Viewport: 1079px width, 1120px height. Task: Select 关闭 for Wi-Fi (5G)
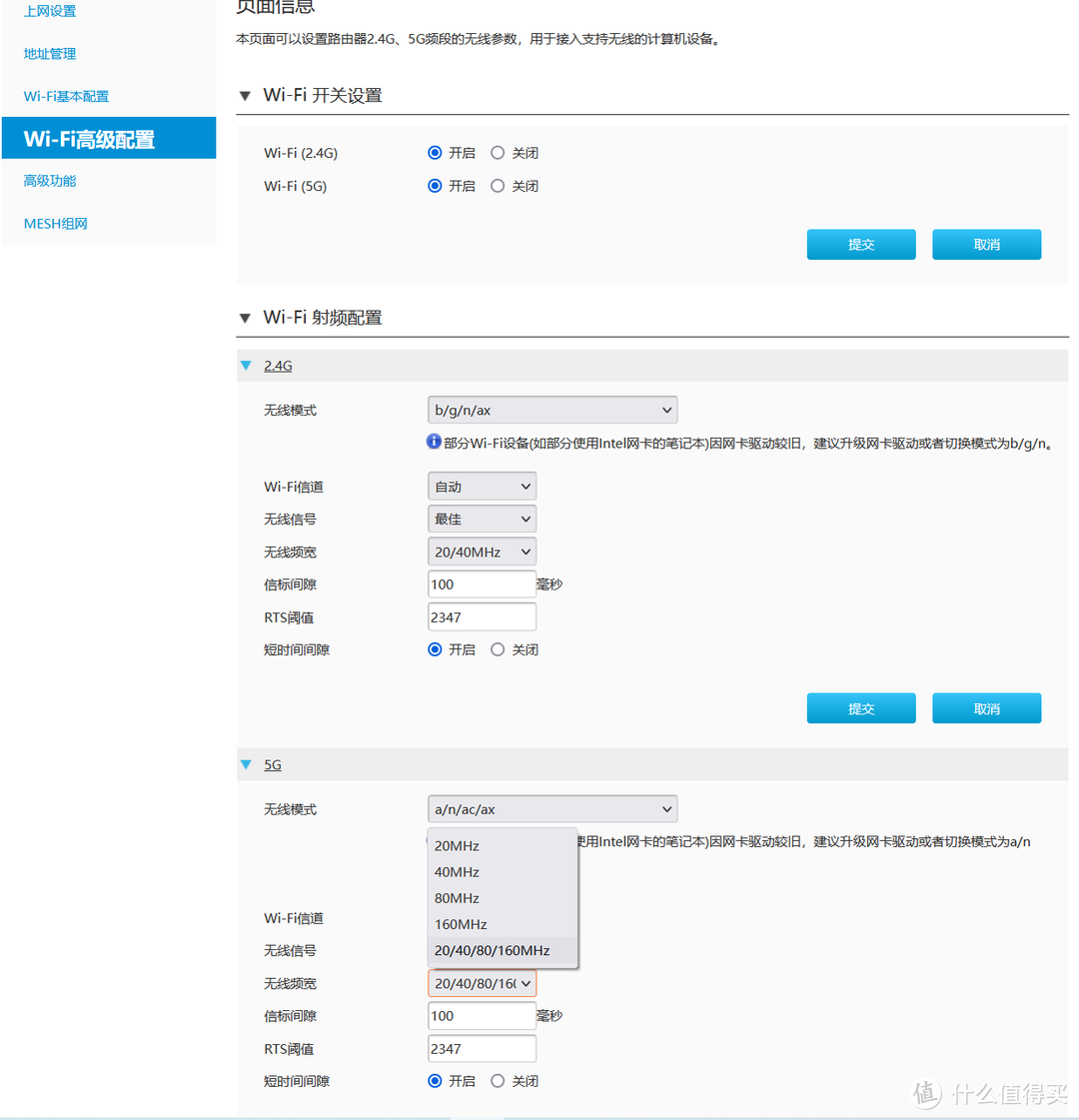[x=498, y=186]
